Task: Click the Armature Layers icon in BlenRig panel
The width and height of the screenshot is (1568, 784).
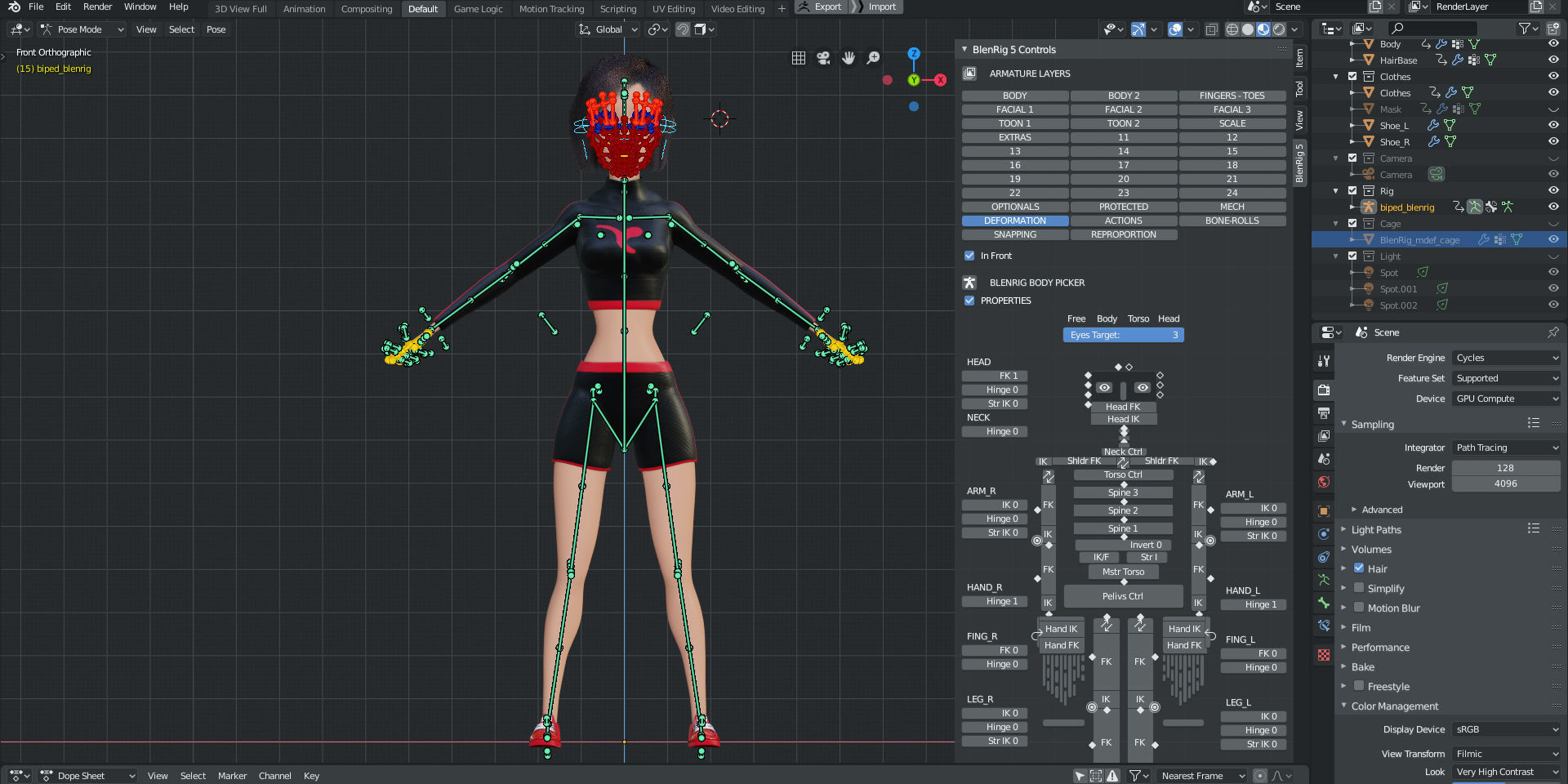Action: pos(969,73)
